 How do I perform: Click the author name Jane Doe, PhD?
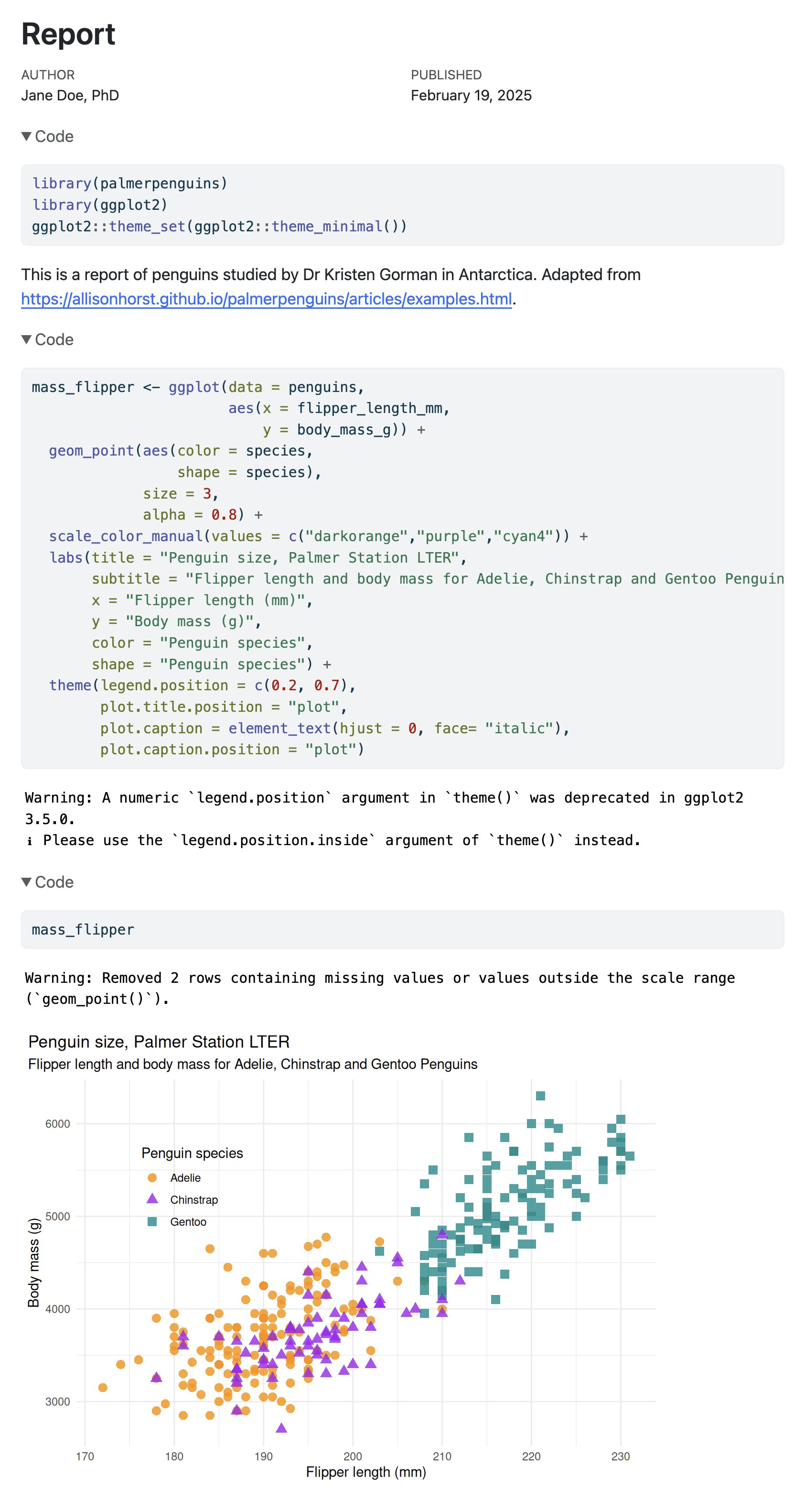(x=70, y=95)
